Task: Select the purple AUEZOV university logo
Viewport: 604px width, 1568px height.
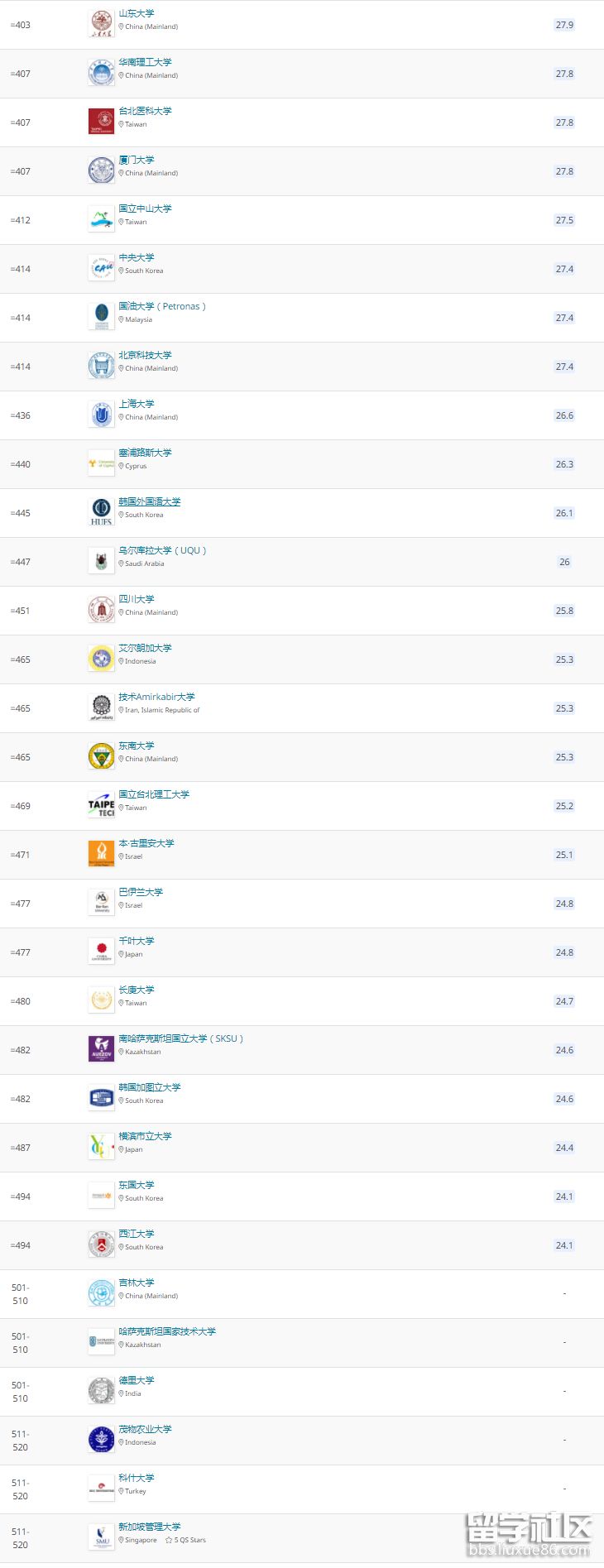Action: tap(101, 1049)
